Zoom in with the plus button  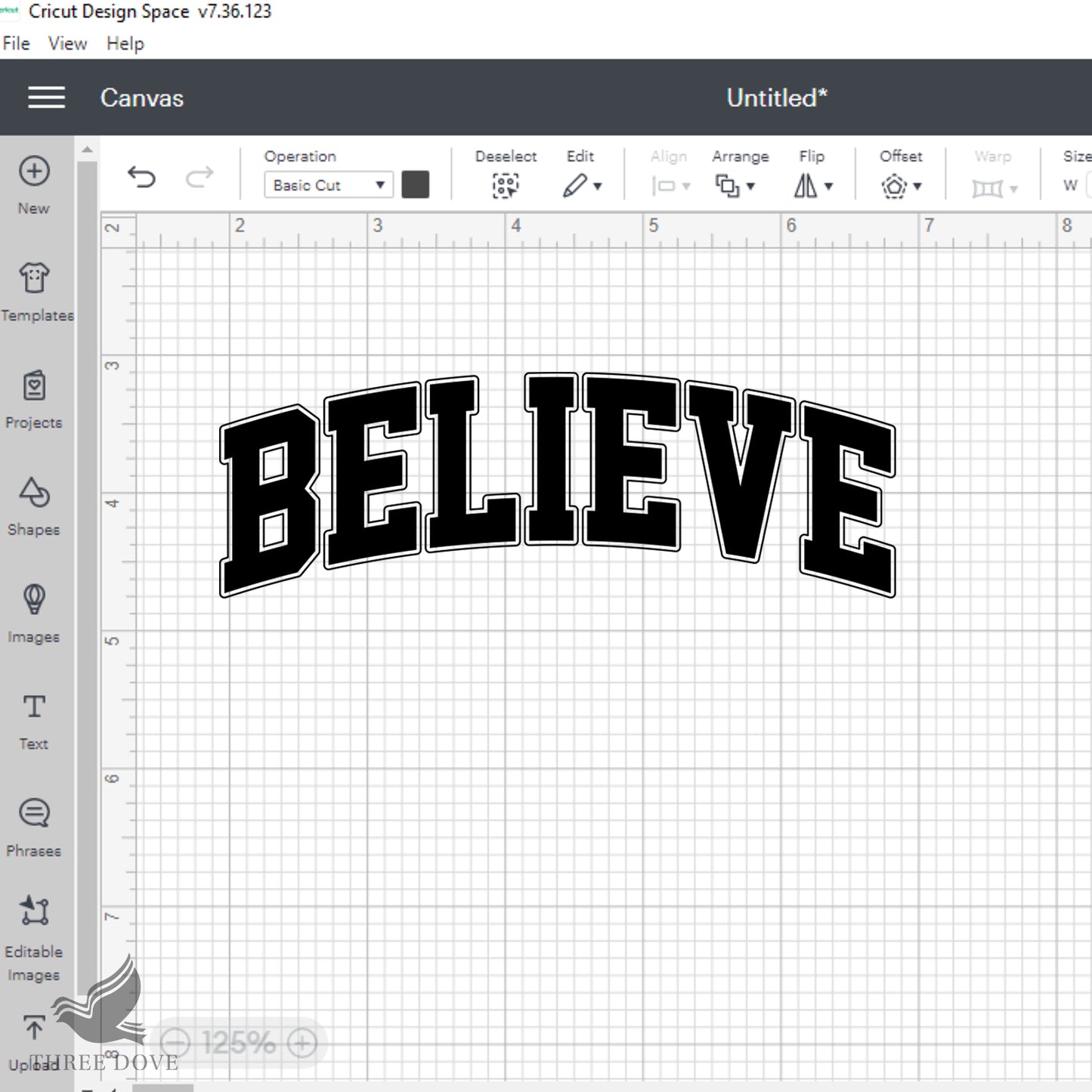[x=302, y=1044]
